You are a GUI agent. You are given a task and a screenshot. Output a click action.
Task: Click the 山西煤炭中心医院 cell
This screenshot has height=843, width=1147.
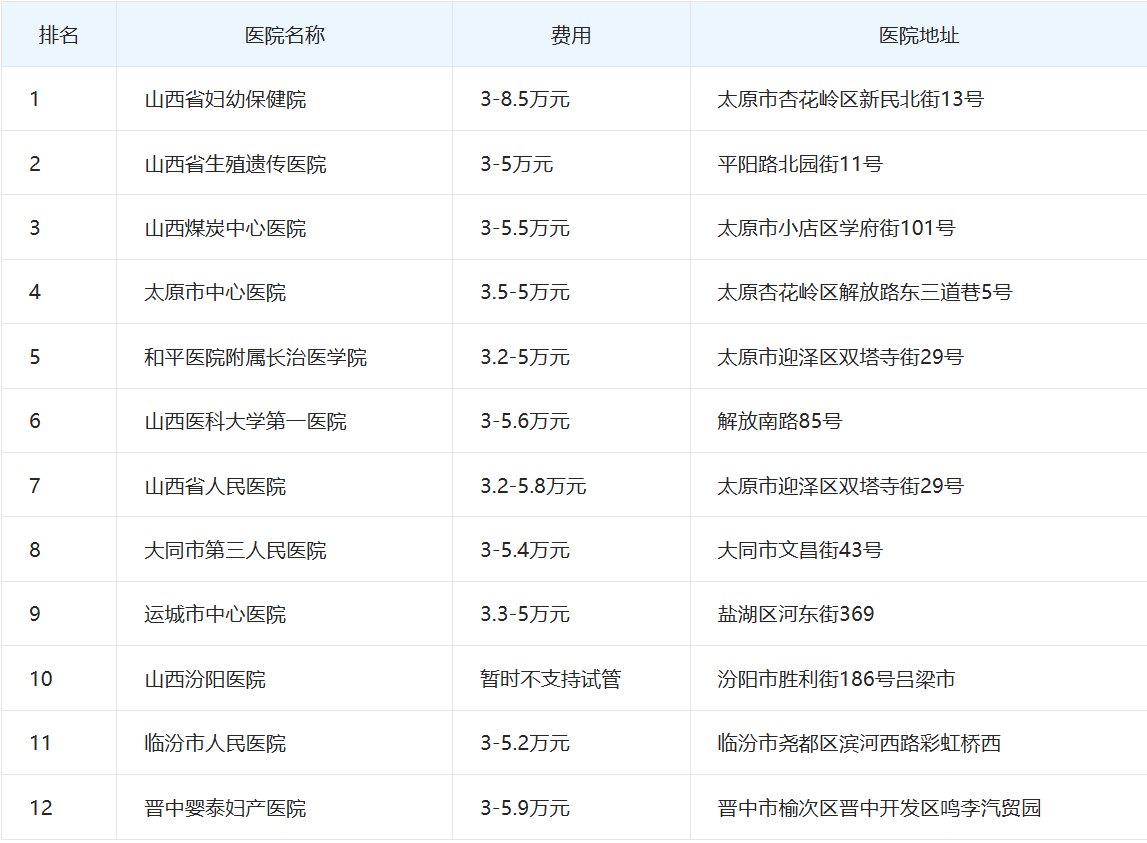coord(225,228)
